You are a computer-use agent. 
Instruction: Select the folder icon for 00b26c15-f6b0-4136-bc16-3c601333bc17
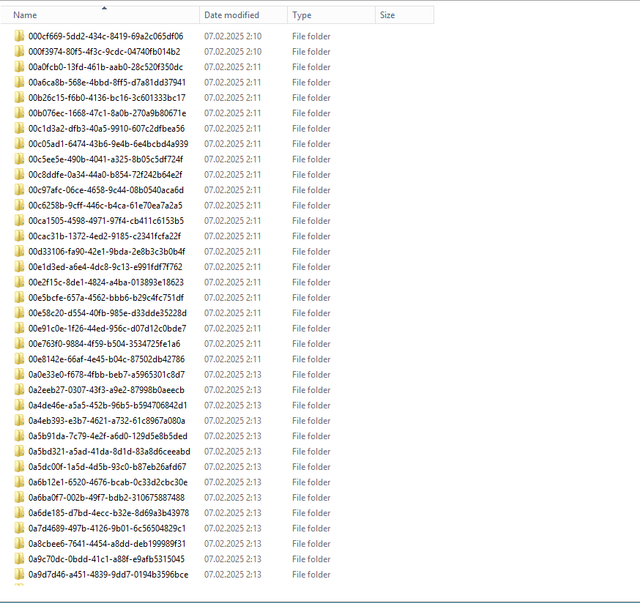coord(19,98)
